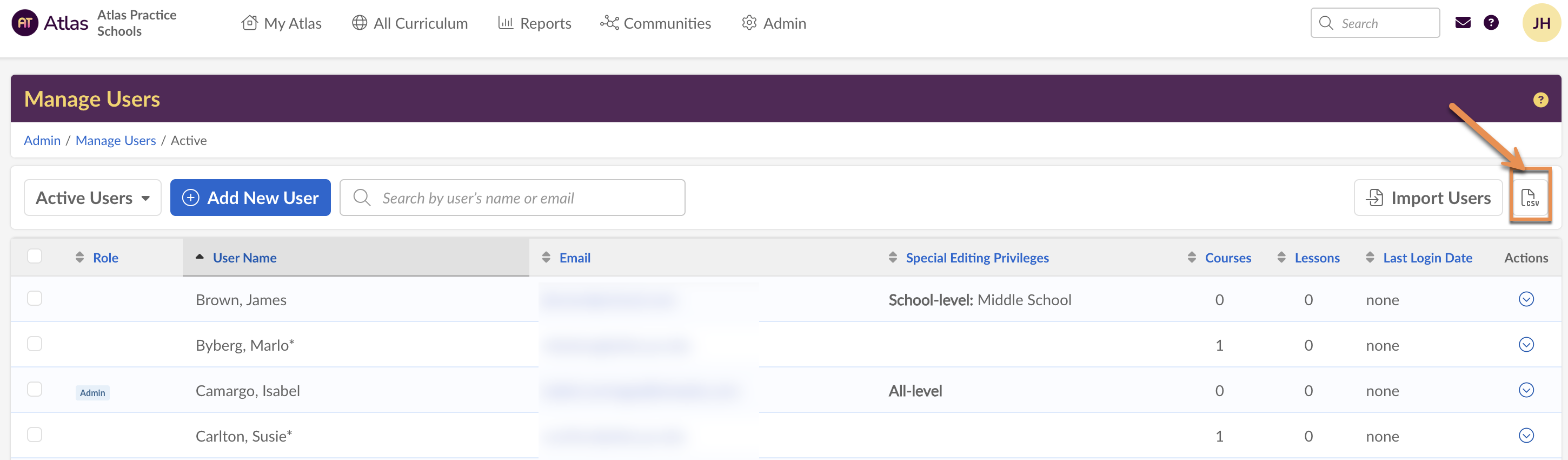Sort by Last Login Date column
This screenshot has height=460, width=1568.
pyautogui.click(x=1427, y=258)
